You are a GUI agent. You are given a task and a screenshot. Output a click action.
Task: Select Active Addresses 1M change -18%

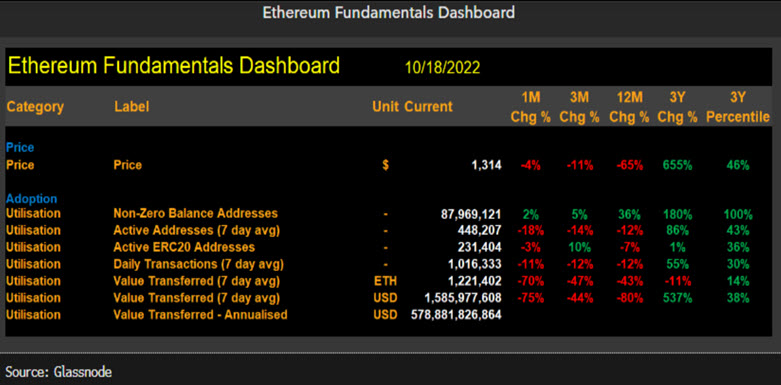(x=530, y=231)
